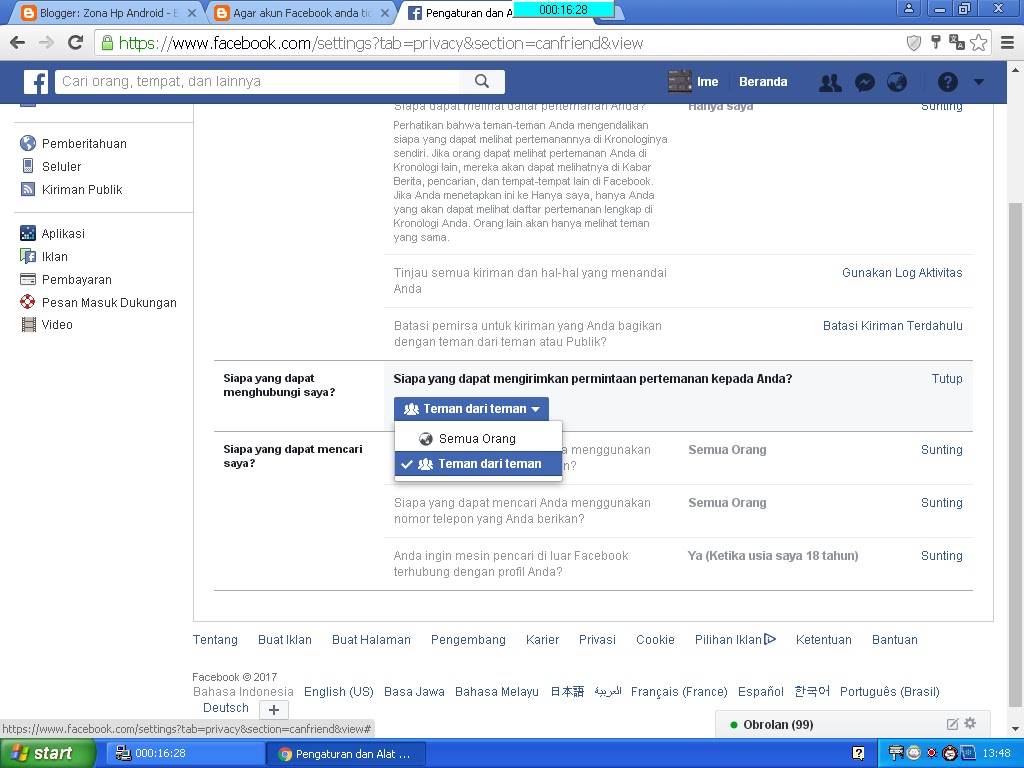Image resolution: width=1024 pixels, height=768 pixels.
Task: Click the Facebook search input field
Action: pyautogui.click(x=257, y=81)
